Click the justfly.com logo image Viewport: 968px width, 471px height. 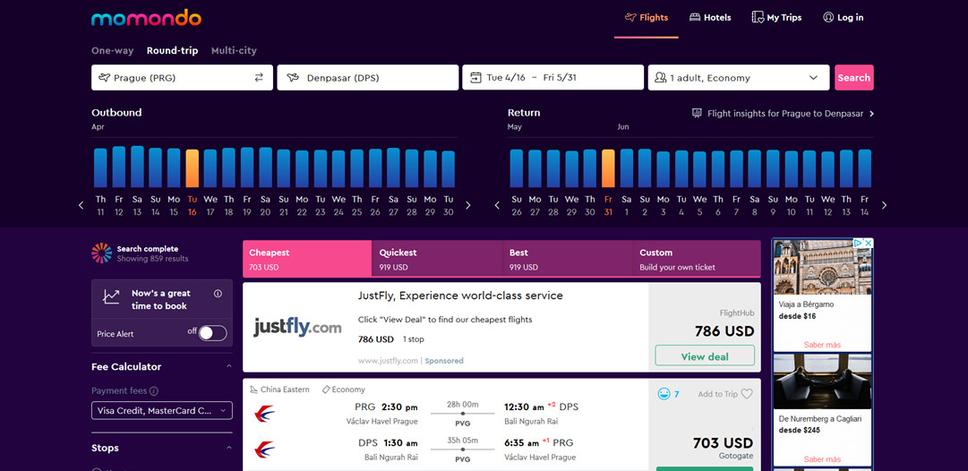point(297,327)
